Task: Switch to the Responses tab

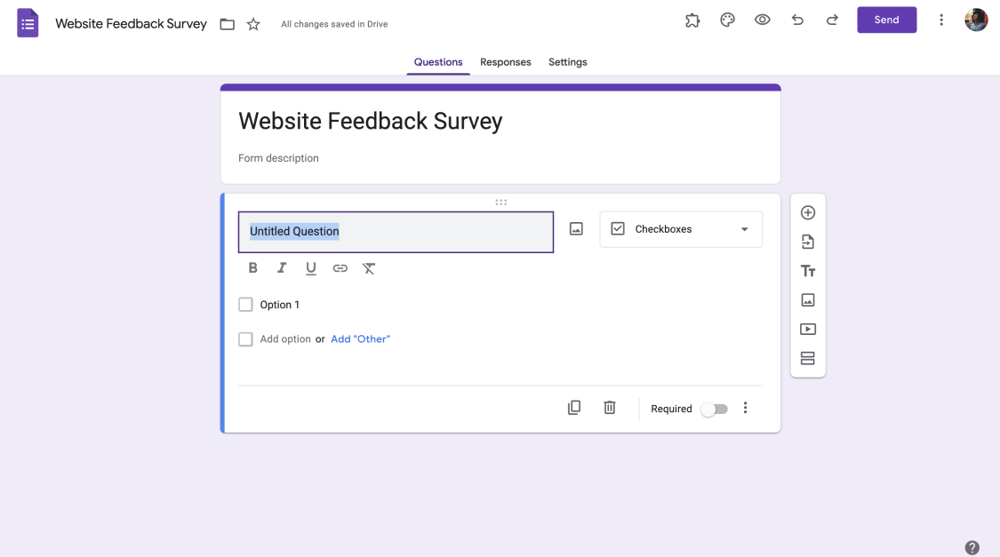Action: click(505, 62)
